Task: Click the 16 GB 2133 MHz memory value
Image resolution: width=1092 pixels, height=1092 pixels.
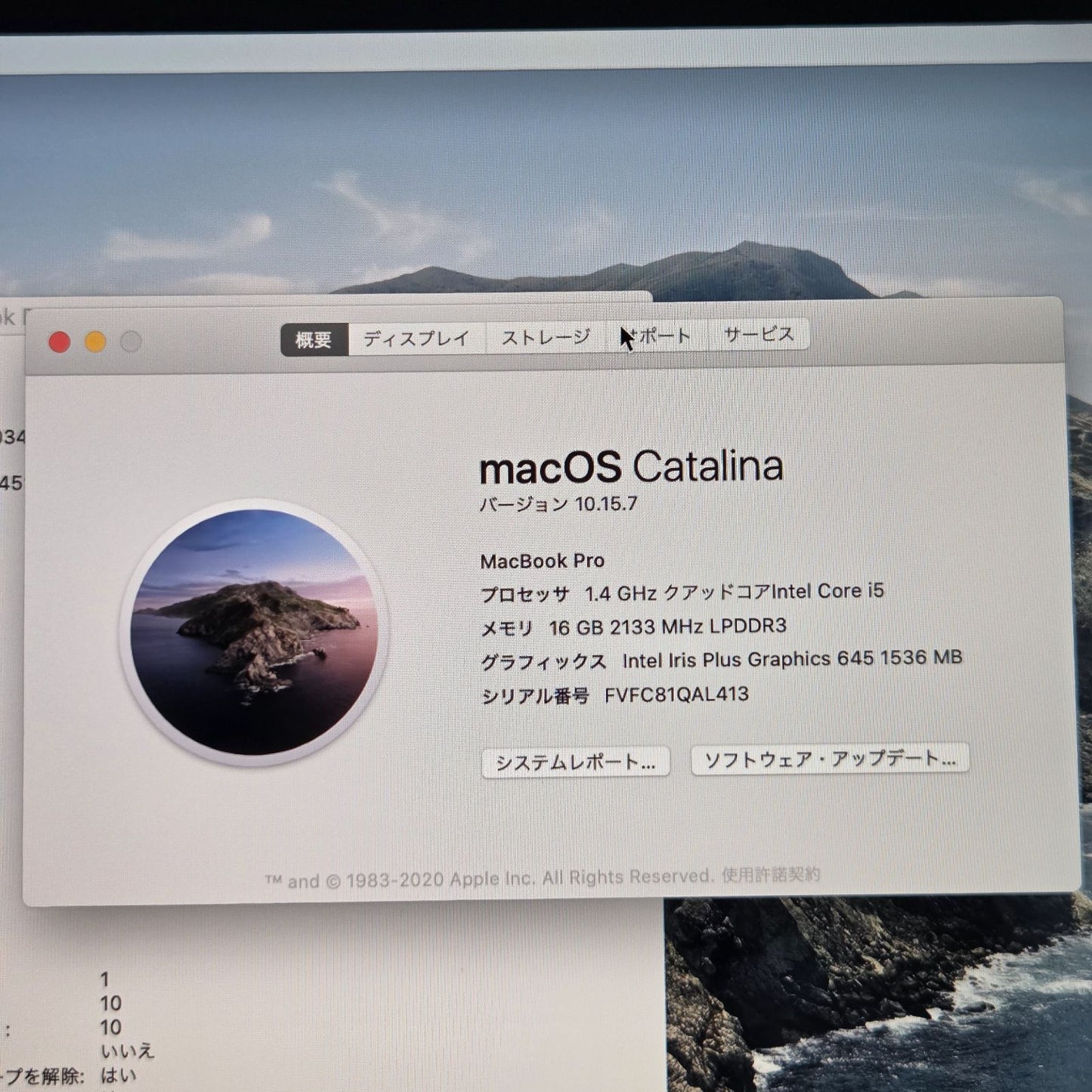Action: click(x=668, y=626)
